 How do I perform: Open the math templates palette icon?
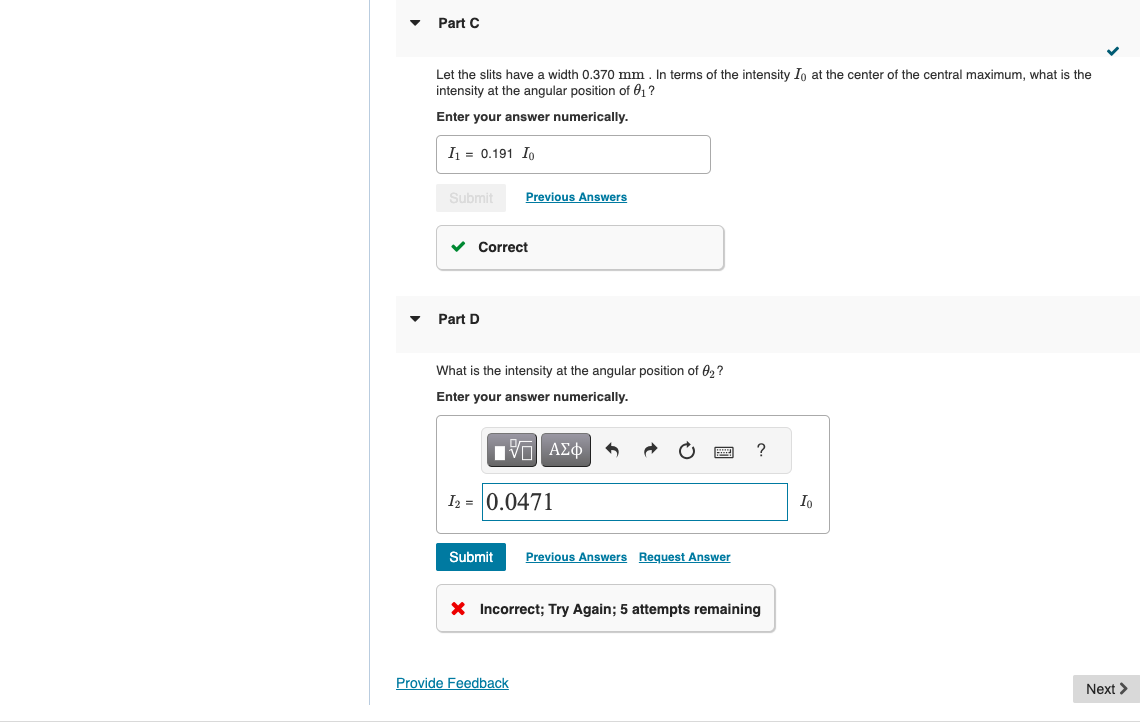(x=512, y=450)
